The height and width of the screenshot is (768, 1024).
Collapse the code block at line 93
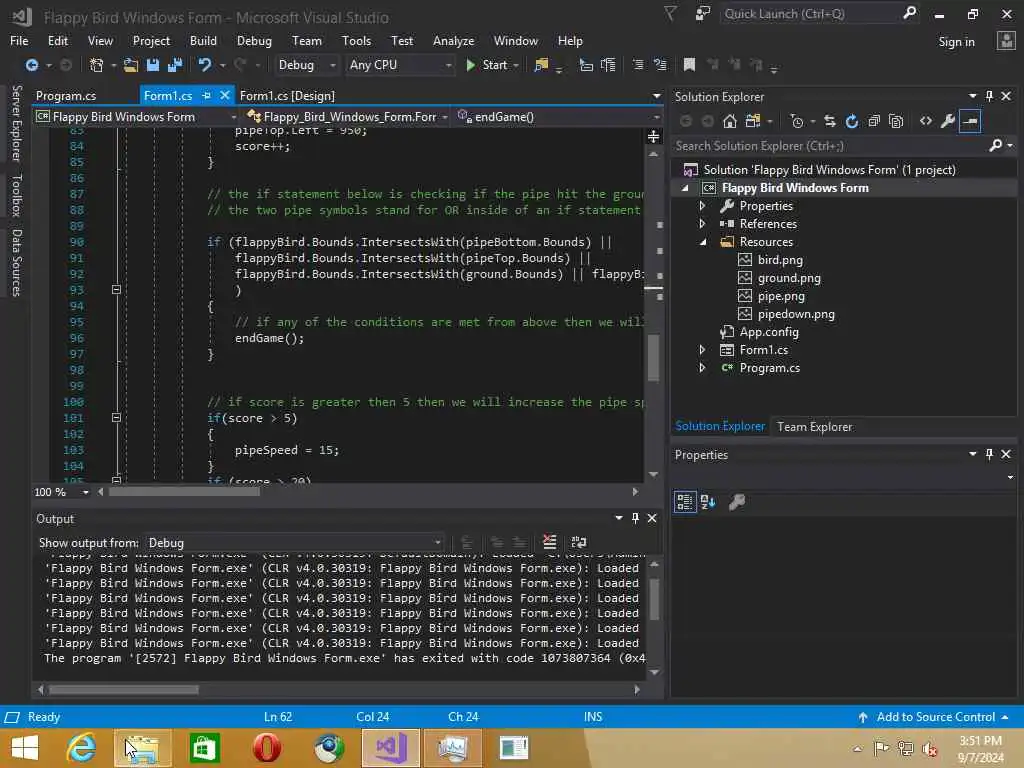(x=116, y=289)
